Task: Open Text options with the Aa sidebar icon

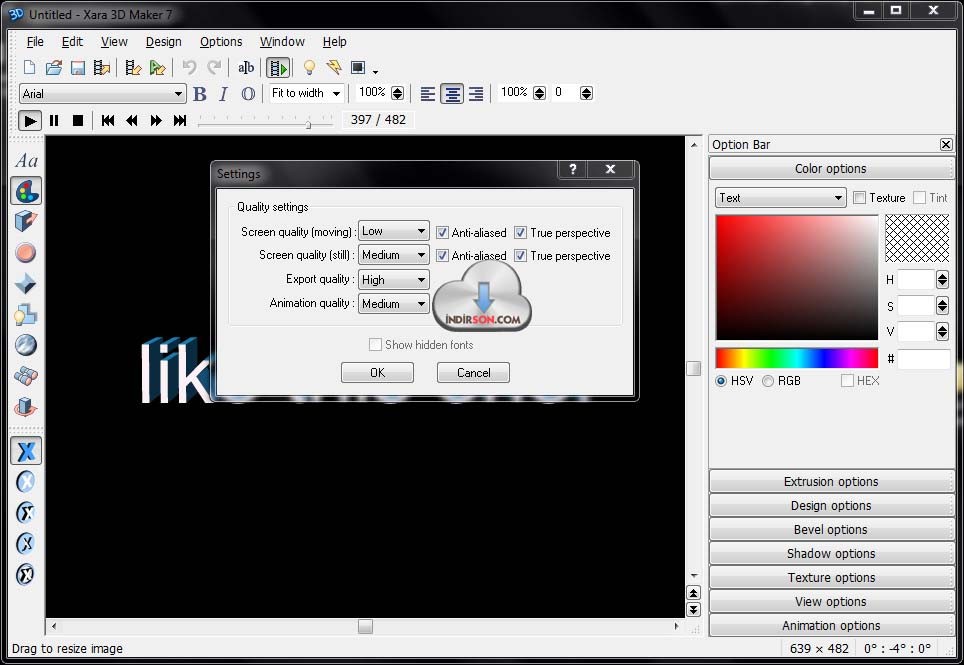Action: [x=26, y=161]
